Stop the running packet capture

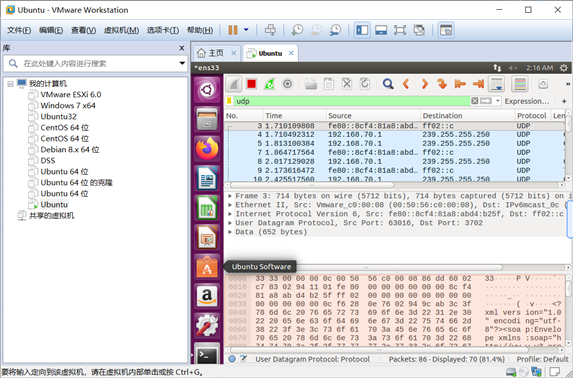click(x=251, y=84)
